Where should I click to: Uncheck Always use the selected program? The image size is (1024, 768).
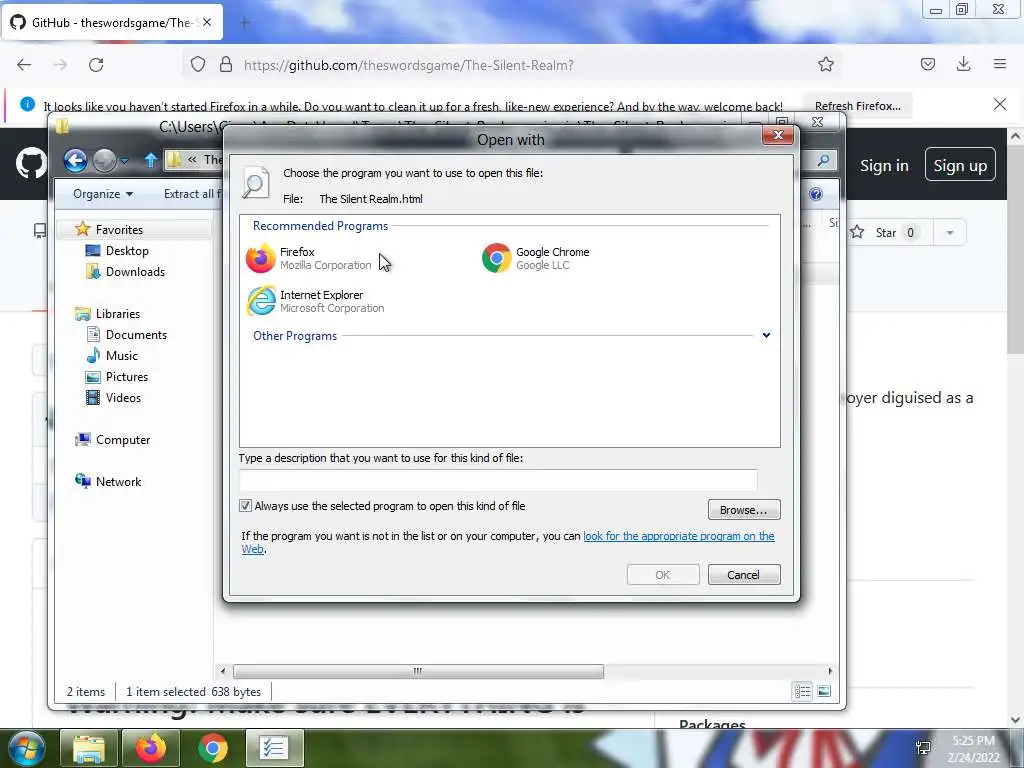tap(246, 506)
